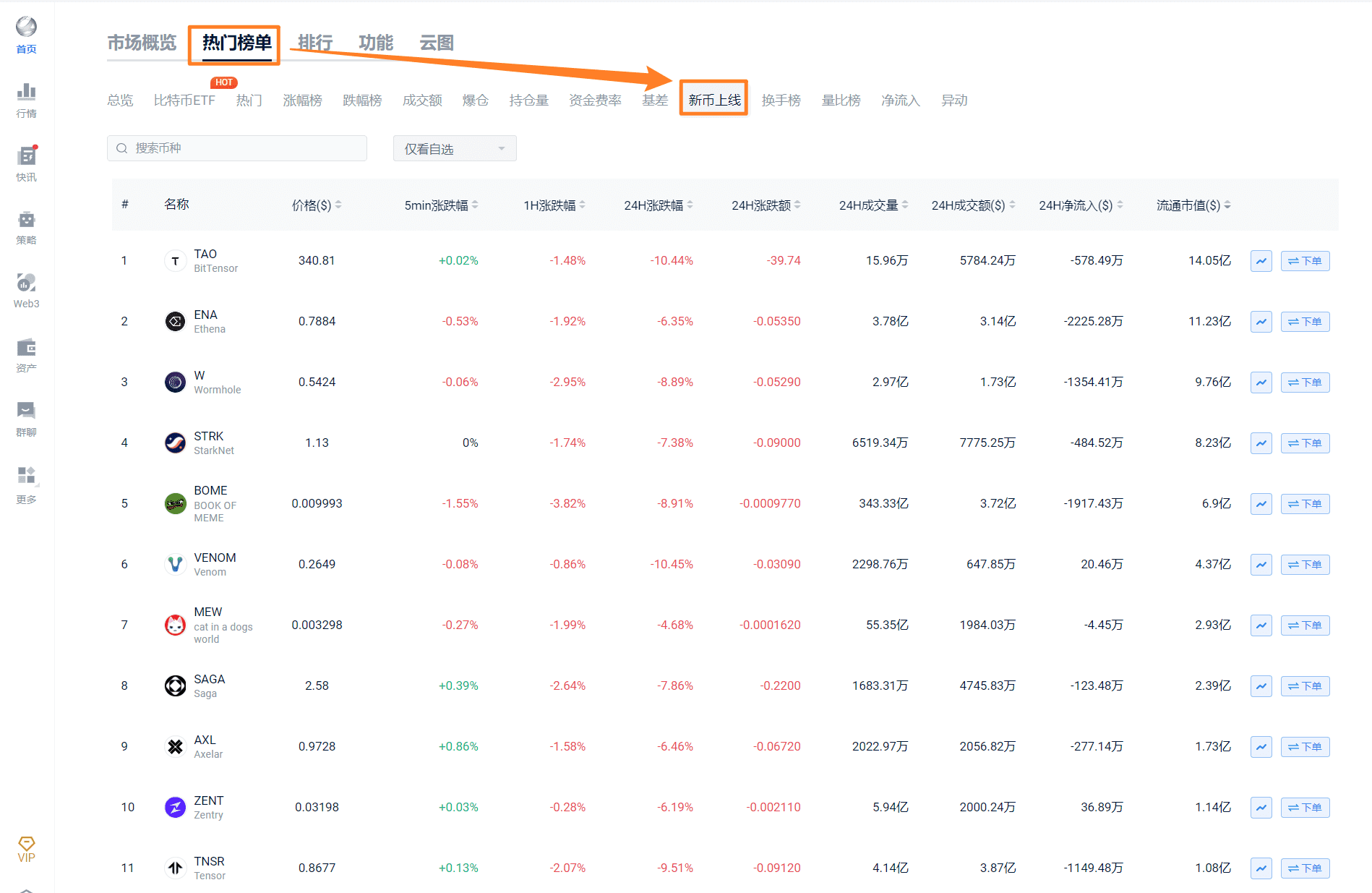Click 下单 button for BOME
The width and height of the screenshot is (1372, 893).
click(1305, 504)
